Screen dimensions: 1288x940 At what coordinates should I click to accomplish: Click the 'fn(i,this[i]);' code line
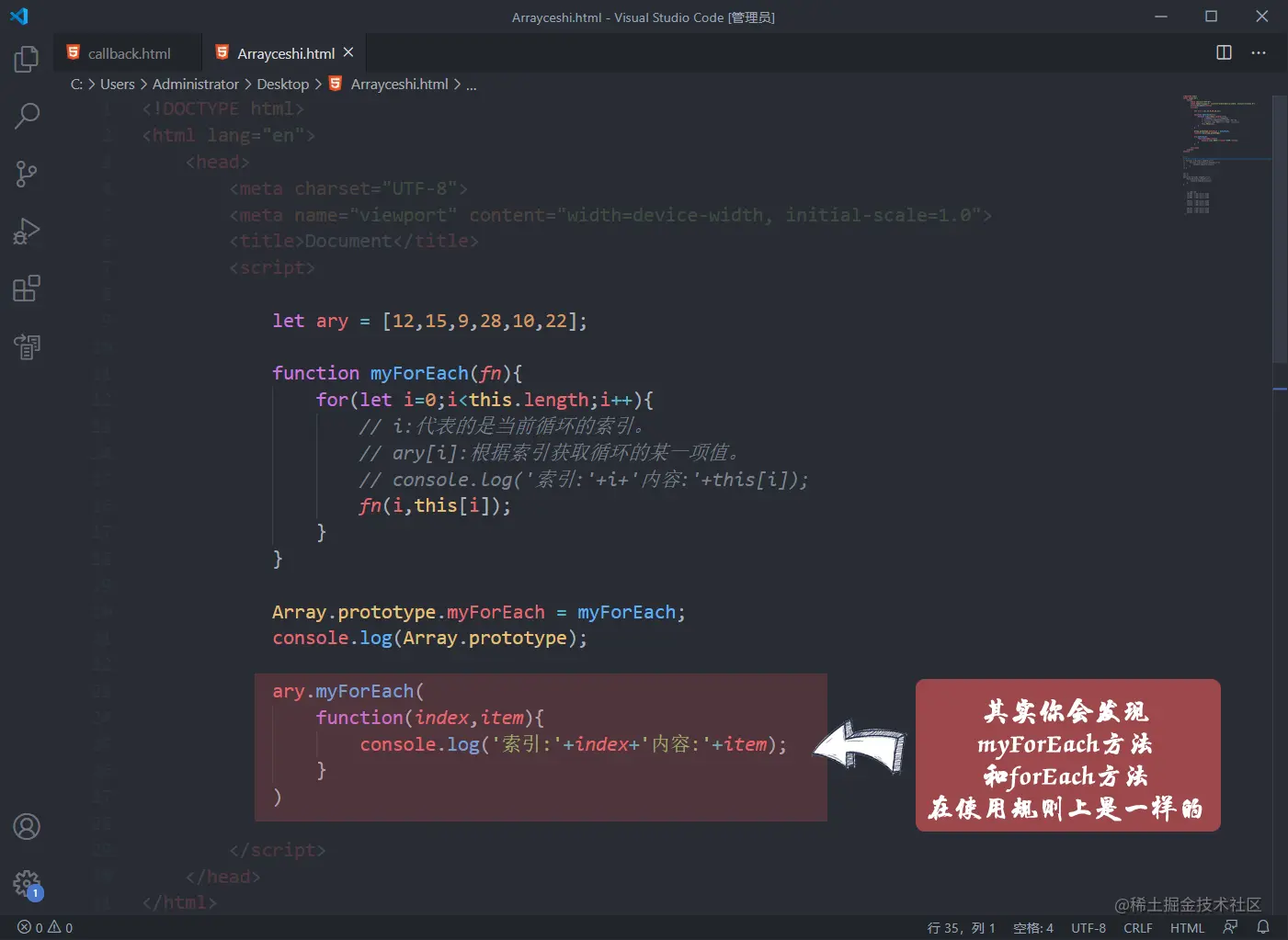click(435, 505)
